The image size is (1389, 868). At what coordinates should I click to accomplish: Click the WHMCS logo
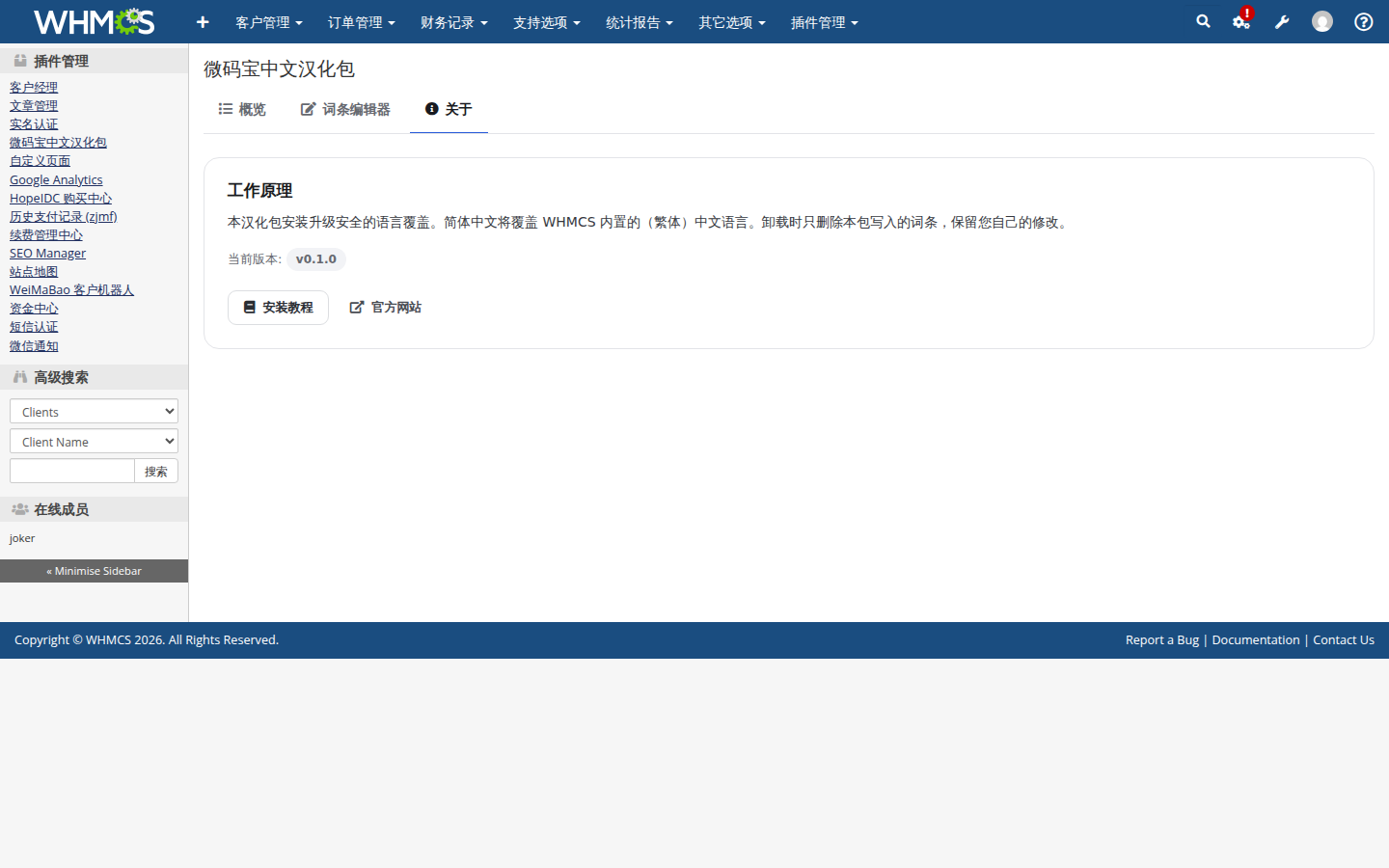pos(95,21)
